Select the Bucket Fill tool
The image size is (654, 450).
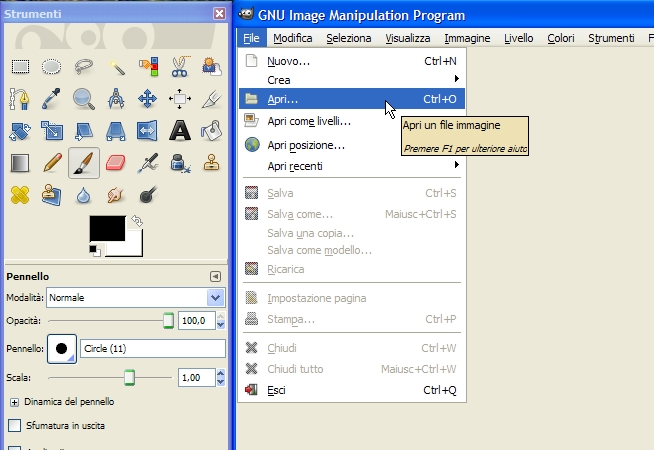(x=212, y=131)
